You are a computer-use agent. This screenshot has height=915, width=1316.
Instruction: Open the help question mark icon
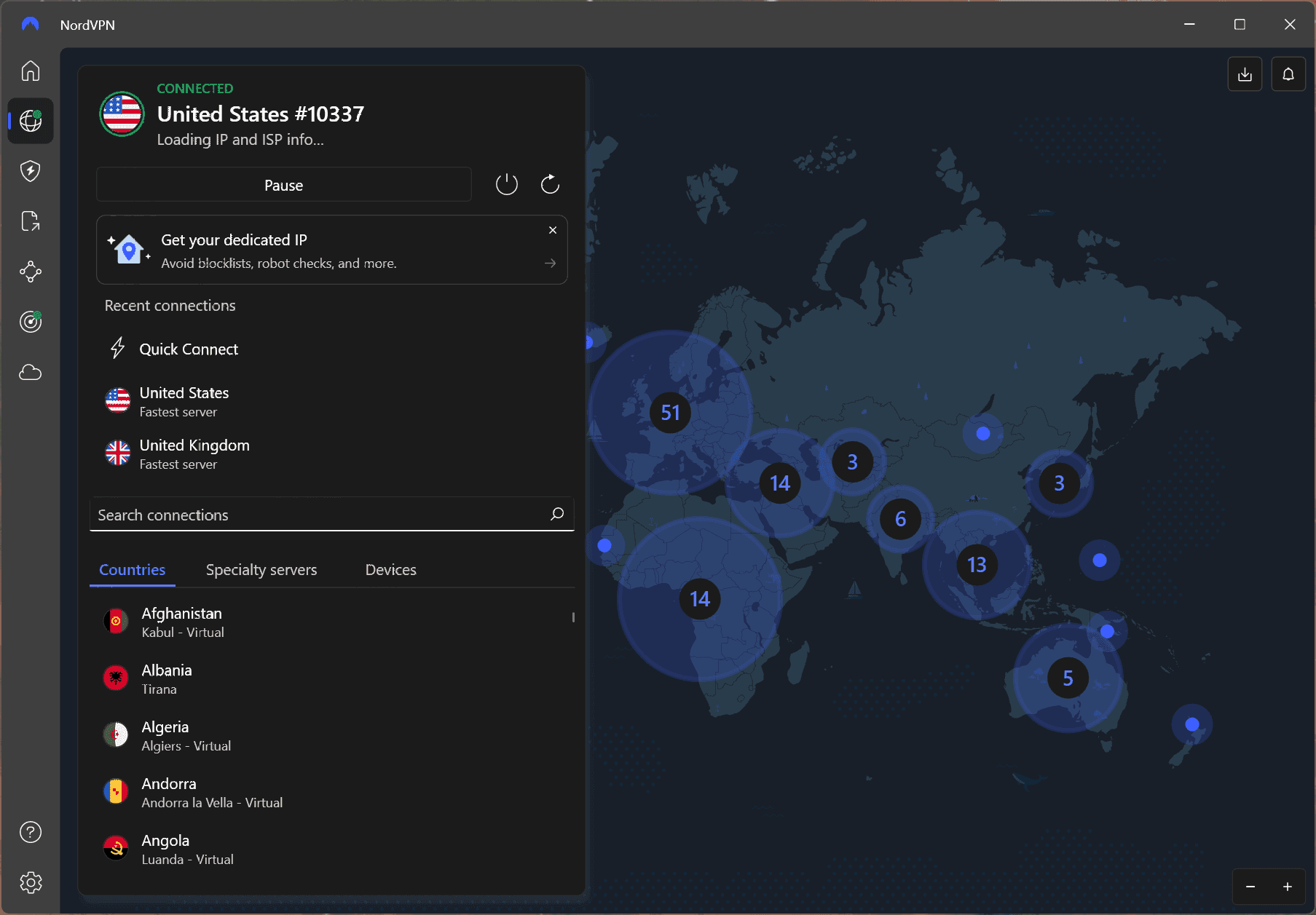[x=30, y=831]
